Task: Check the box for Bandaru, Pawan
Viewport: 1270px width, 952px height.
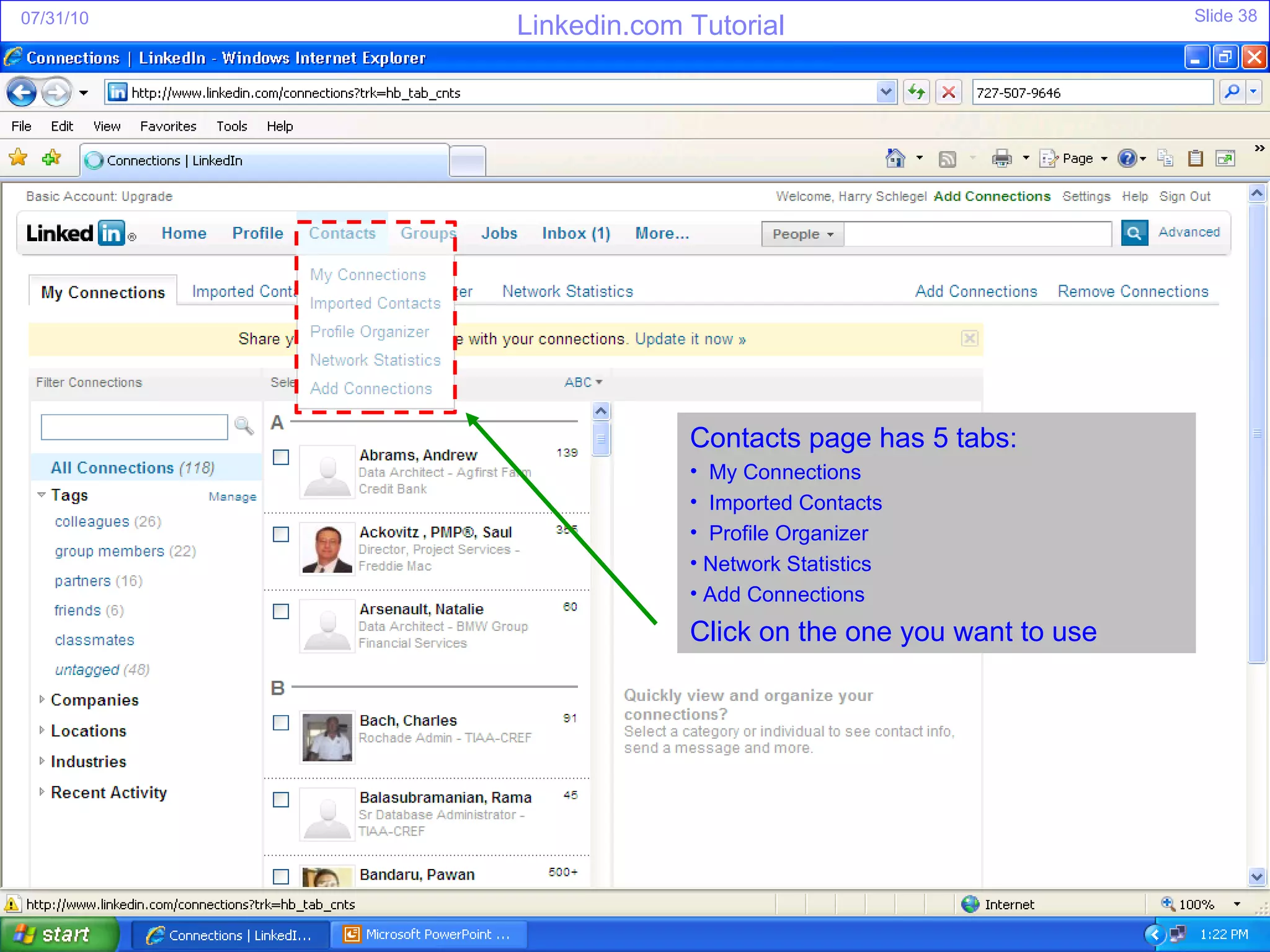Action: pyautogui.click(x=281, y=876)
